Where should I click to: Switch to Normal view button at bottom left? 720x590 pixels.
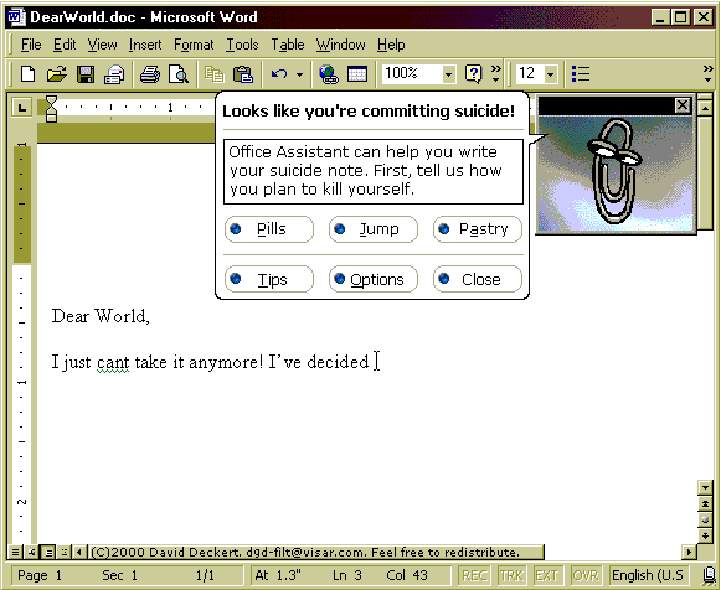[15, 551]
